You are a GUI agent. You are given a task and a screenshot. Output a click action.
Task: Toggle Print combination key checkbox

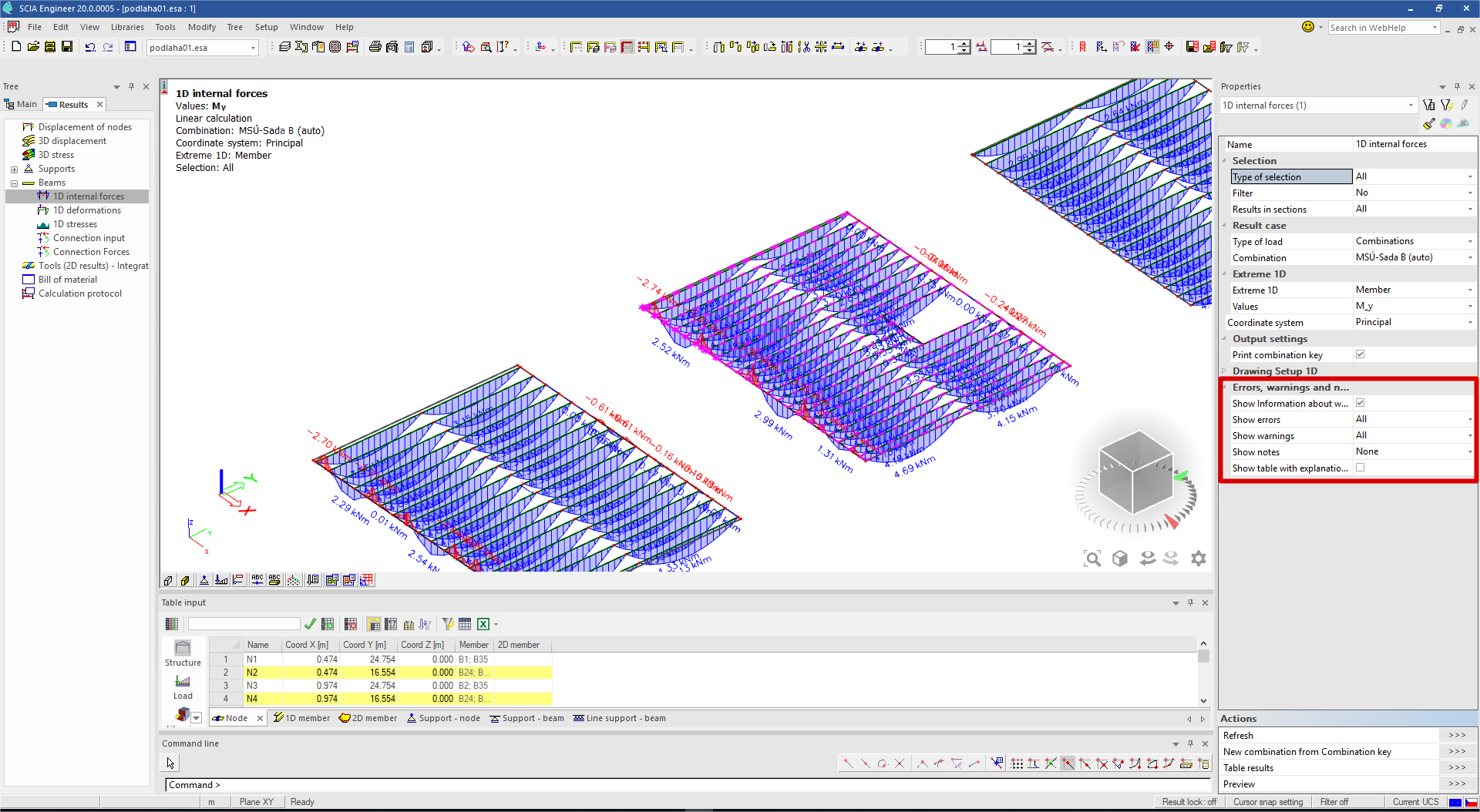(x=1360, y=354)
